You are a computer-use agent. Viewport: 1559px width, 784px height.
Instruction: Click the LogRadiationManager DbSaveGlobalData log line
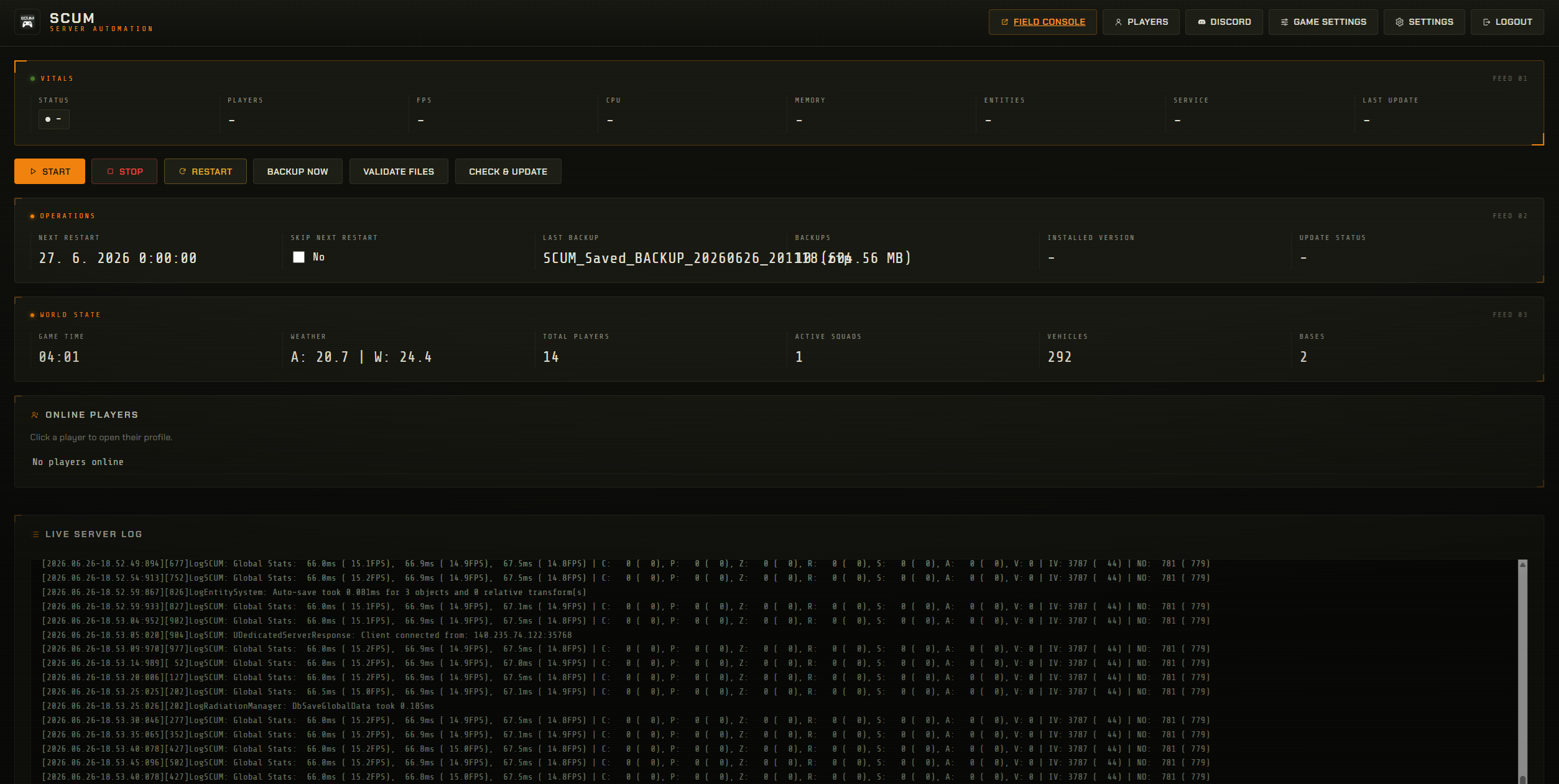click(x=238, y=706)
